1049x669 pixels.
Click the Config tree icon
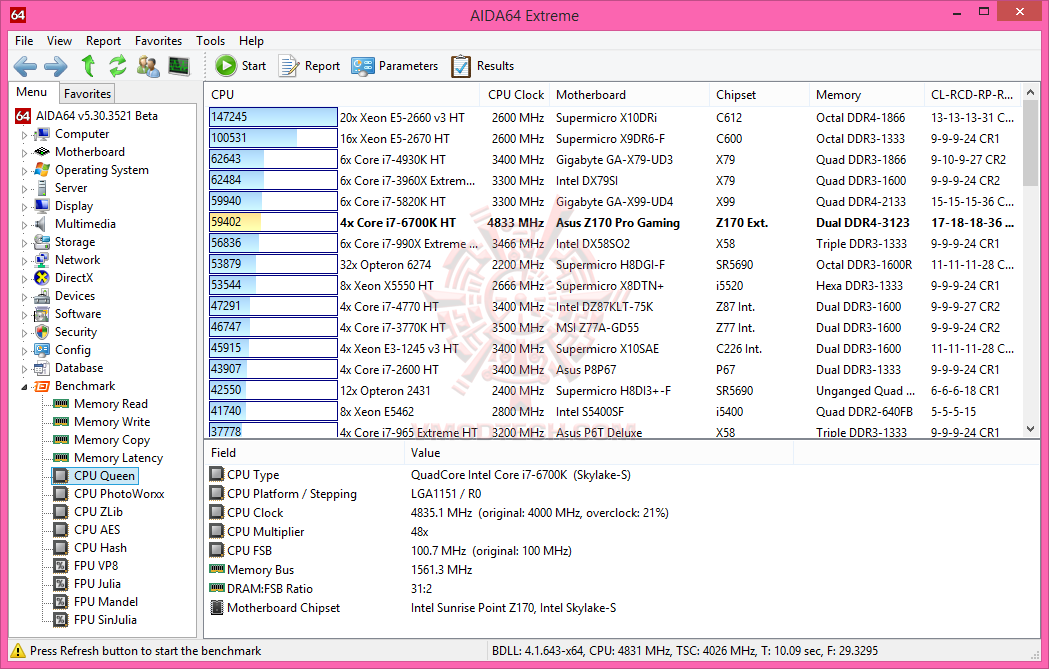tap(42, 350)
